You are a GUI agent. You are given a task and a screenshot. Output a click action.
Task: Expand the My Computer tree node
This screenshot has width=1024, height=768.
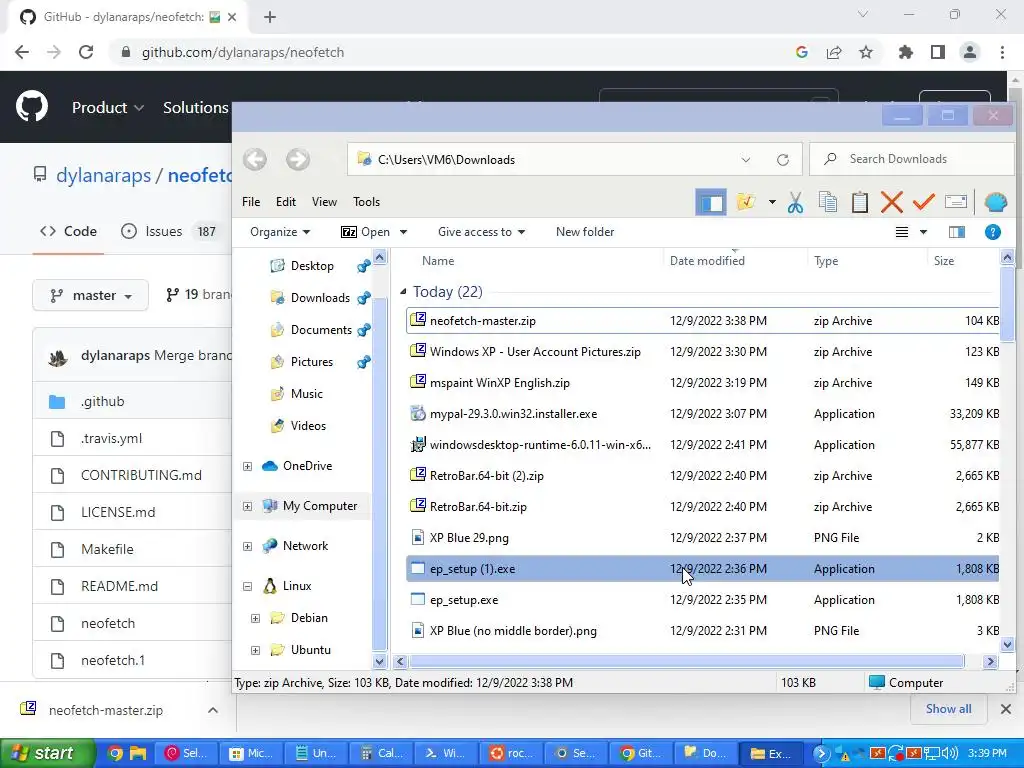pos(248,506)
